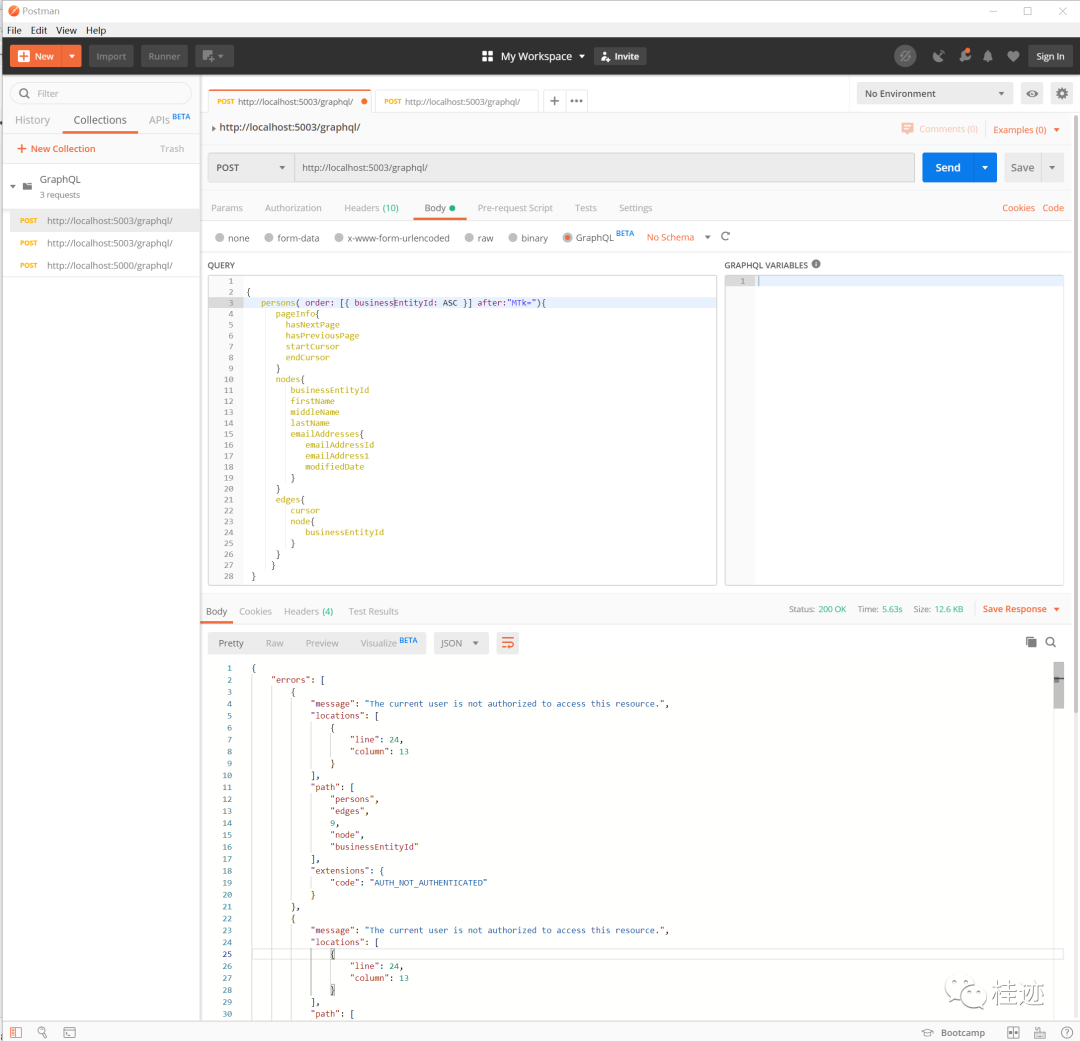Open the New button dropdown arrow
Viewport: 1080px width, 1041px height.
click(72, 56)
